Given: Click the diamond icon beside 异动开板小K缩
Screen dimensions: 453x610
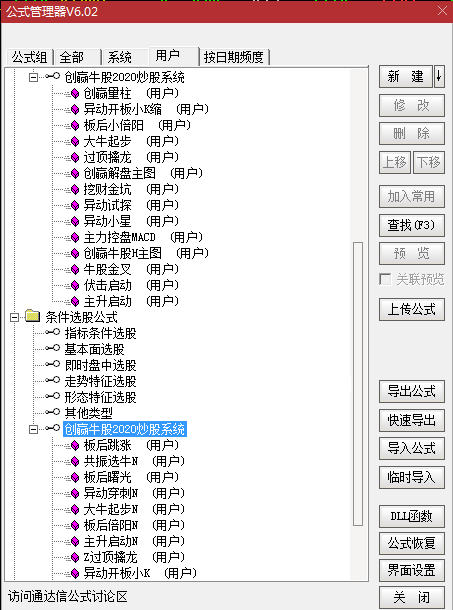Looking at the screenshot, I should pos(75,110).
